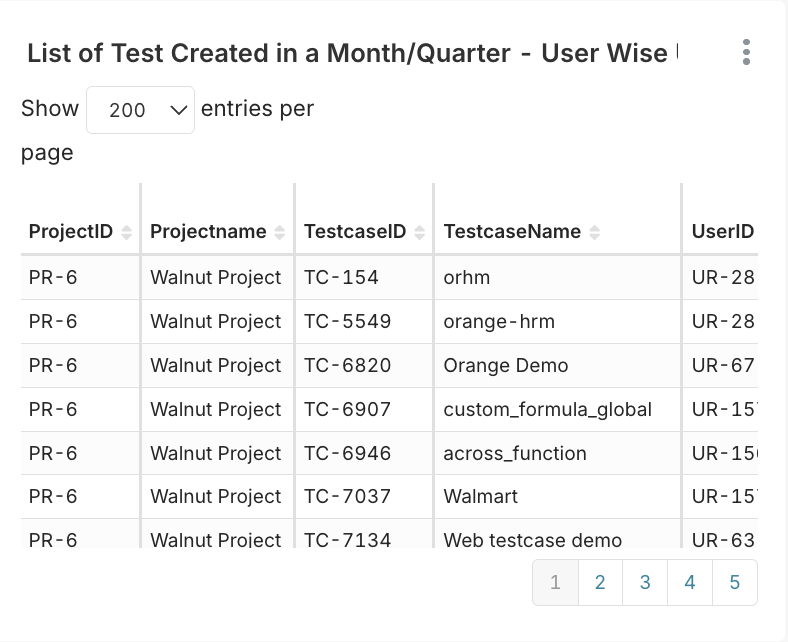The width and height of the screenshot is (788, 642).
Task: Click the across_function testcase name
Action: click(515, 453)
